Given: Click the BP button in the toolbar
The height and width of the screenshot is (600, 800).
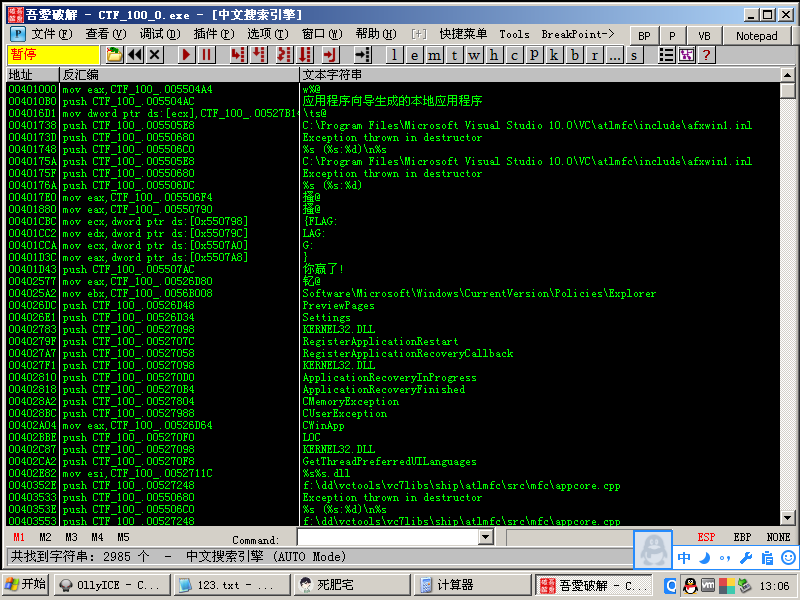Looking at the screenshot, I should tap(644, 35).
